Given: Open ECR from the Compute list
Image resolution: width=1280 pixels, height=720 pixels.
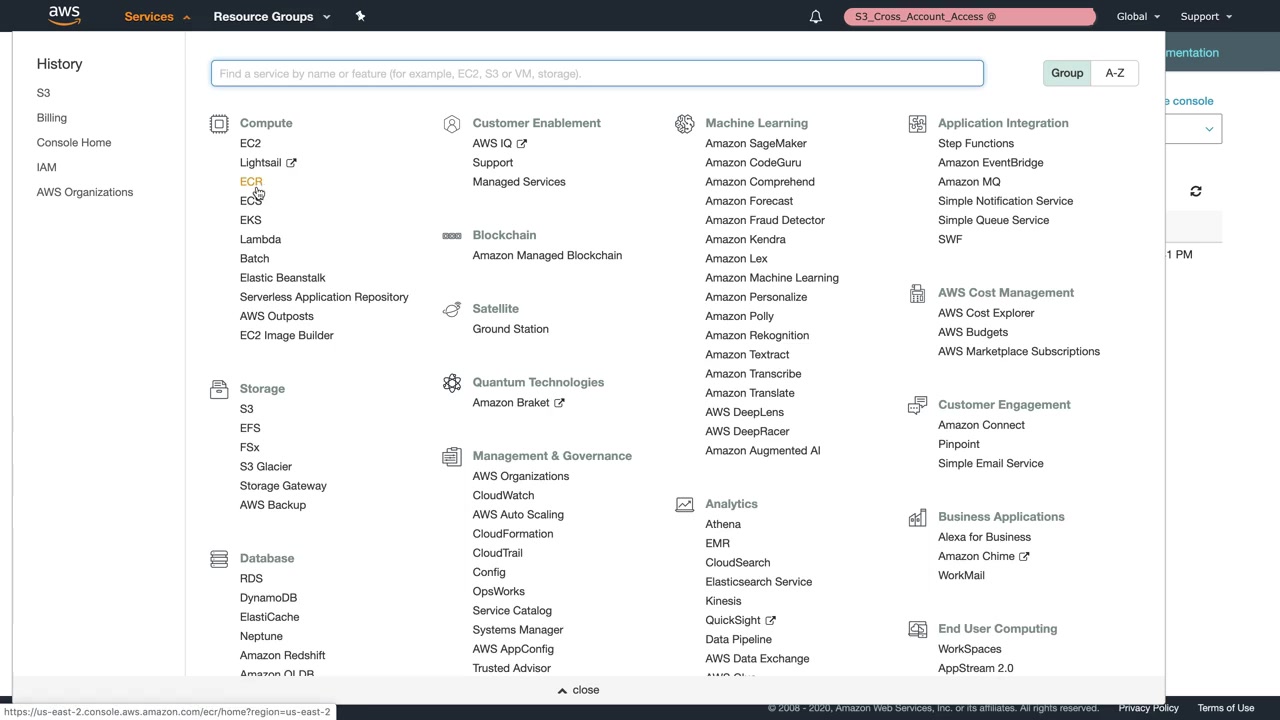Looking at the screenshot, I should coord(250,182).
